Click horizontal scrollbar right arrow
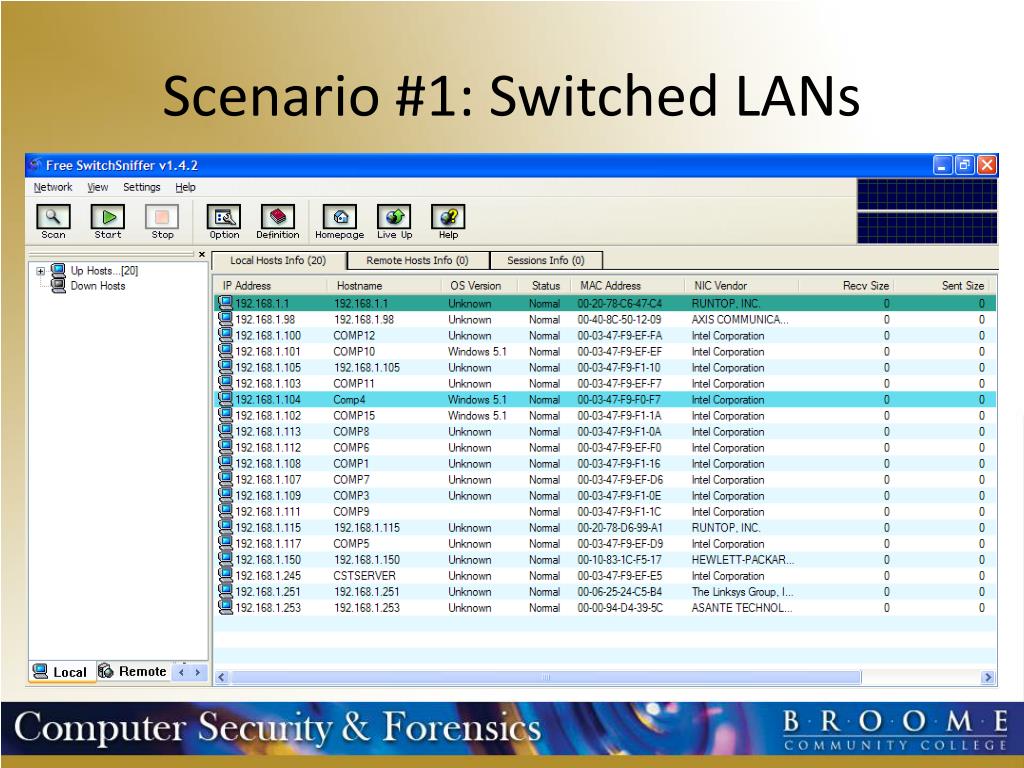 click(x=987, y=677)
